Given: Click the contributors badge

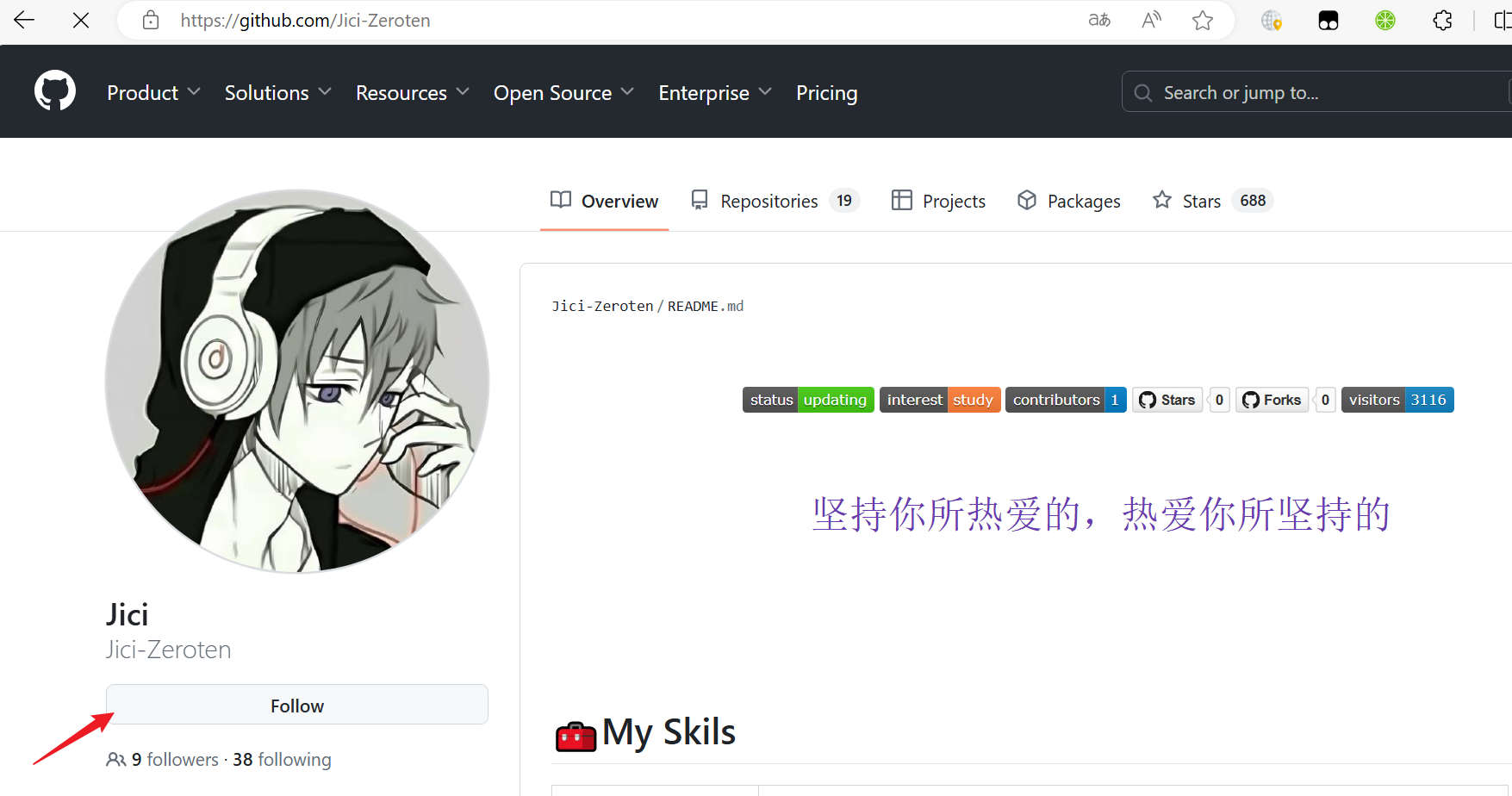Looking at the screenshot, I should tap(1066, 400).
